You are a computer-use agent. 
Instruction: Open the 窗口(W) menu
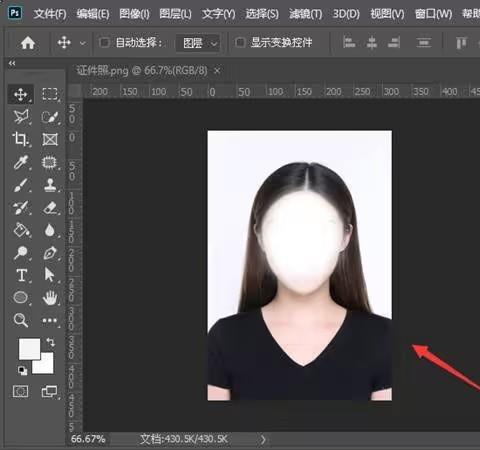tap(433, 14)
